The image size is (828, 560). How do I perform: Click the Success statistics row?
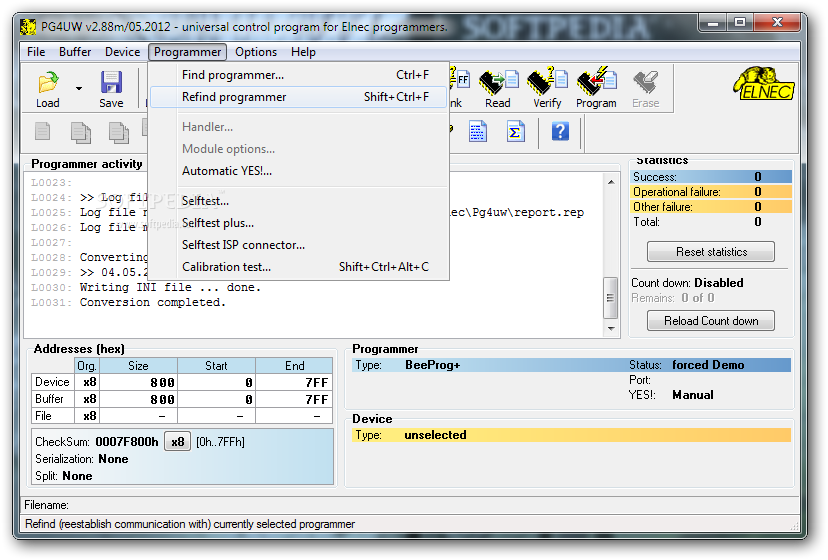(711, 177)
